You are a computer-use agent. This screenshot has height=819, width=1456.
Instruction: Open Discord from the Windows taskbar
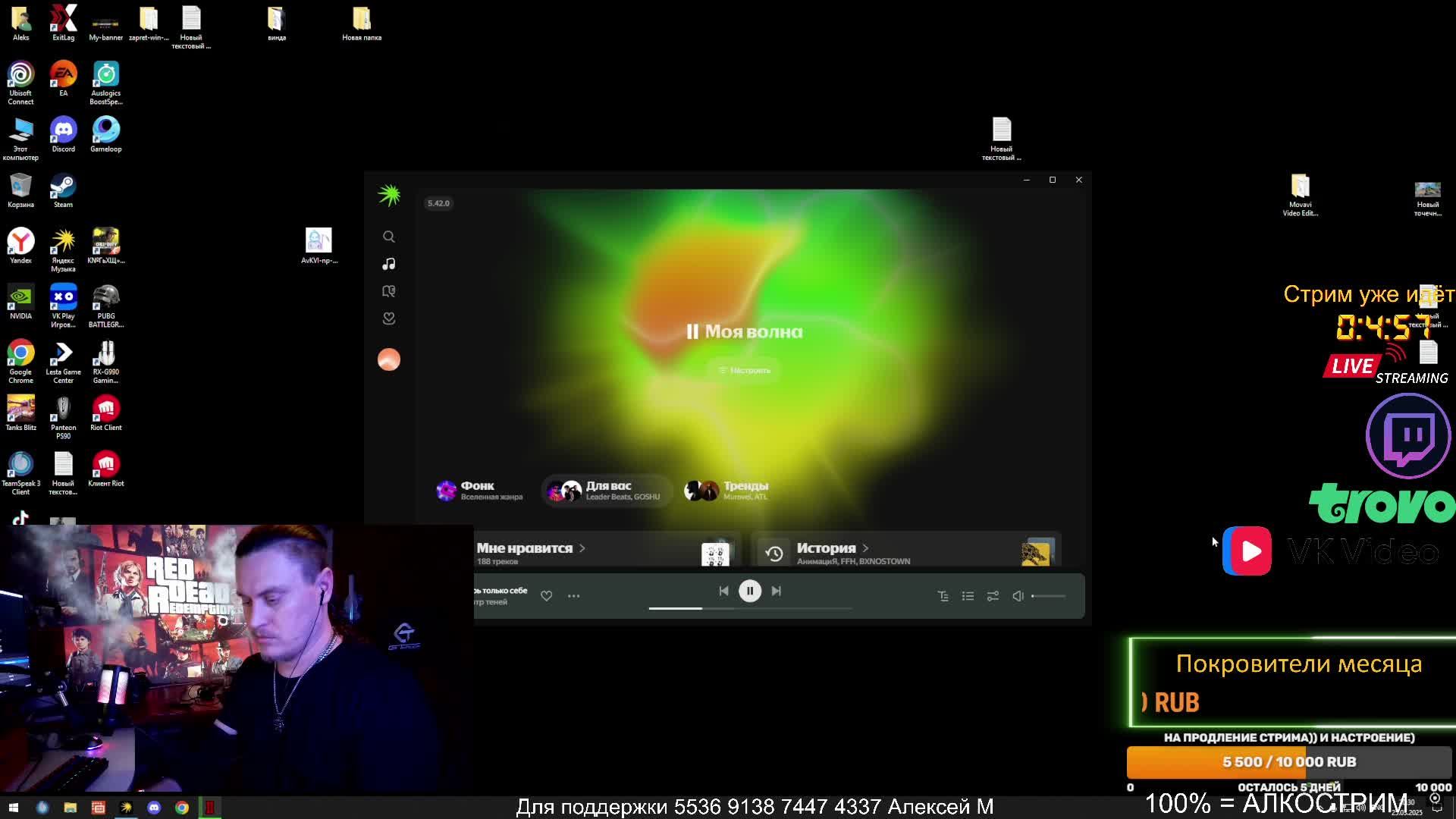click(x=154, y=808)
